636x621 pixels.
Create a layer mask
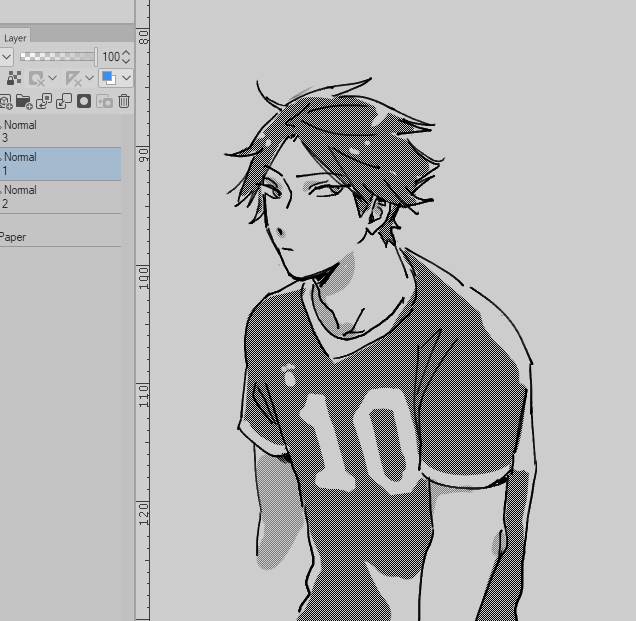(x=84, y=101)
